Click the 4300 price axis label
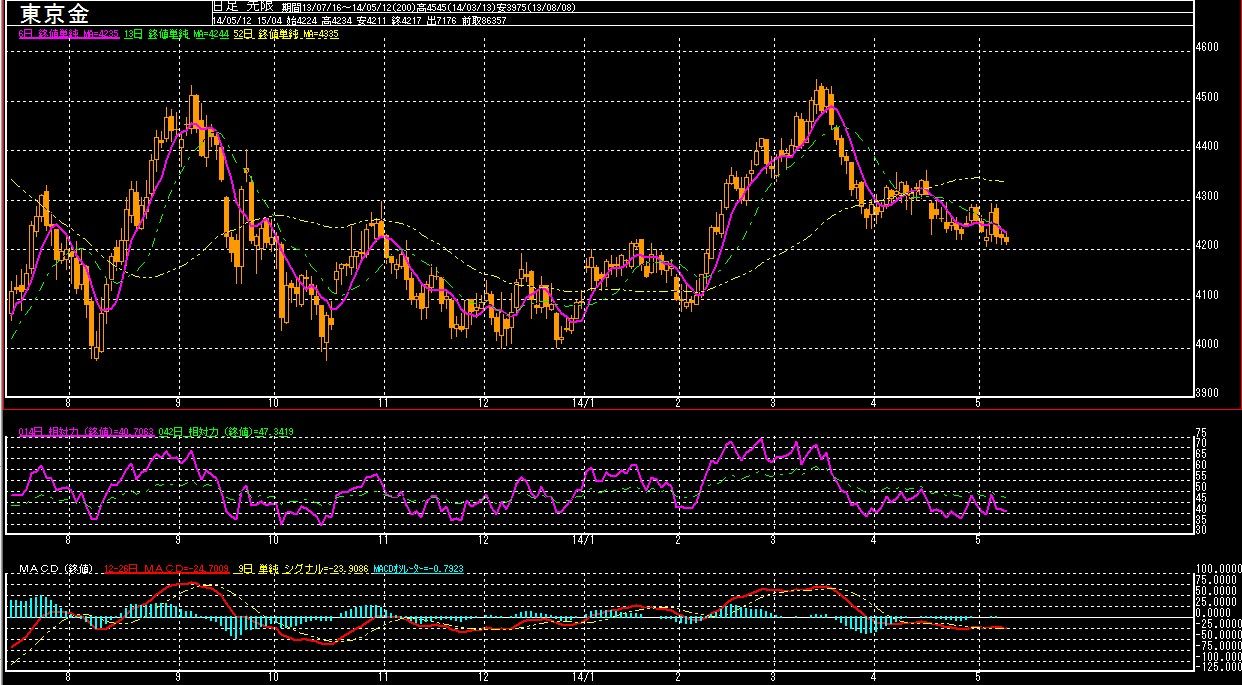 pos(1207,196)
